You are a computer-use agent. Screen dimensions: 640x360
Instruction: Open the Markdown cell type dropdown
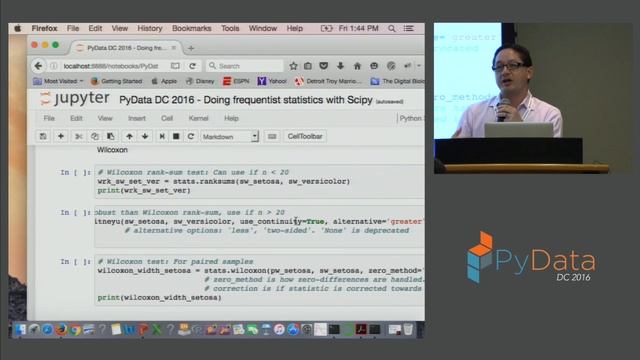point(229,136)
